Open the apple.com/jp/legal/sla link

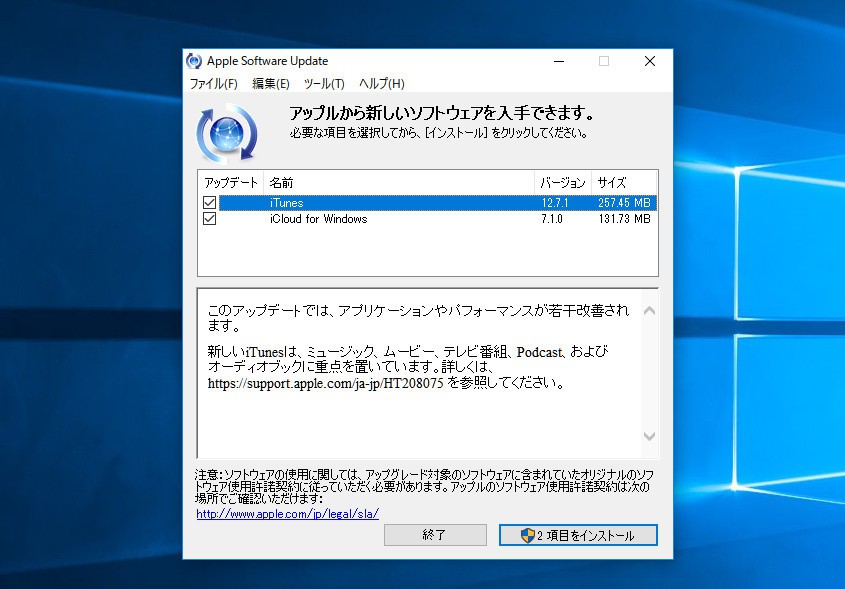click(287, 514)
